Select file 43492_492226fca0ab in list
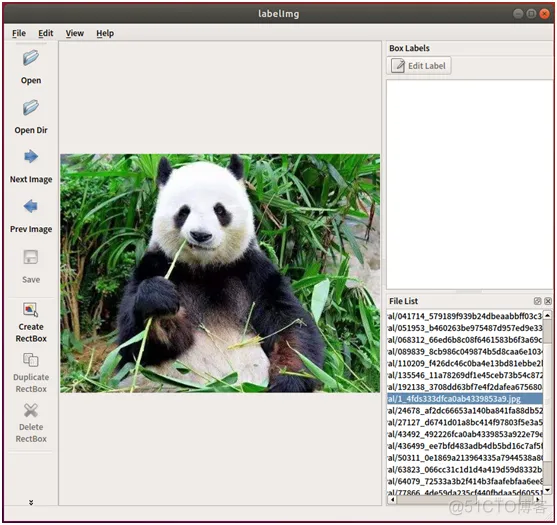The width and height of the screenshot is (557, 525). tap(465, 434)
